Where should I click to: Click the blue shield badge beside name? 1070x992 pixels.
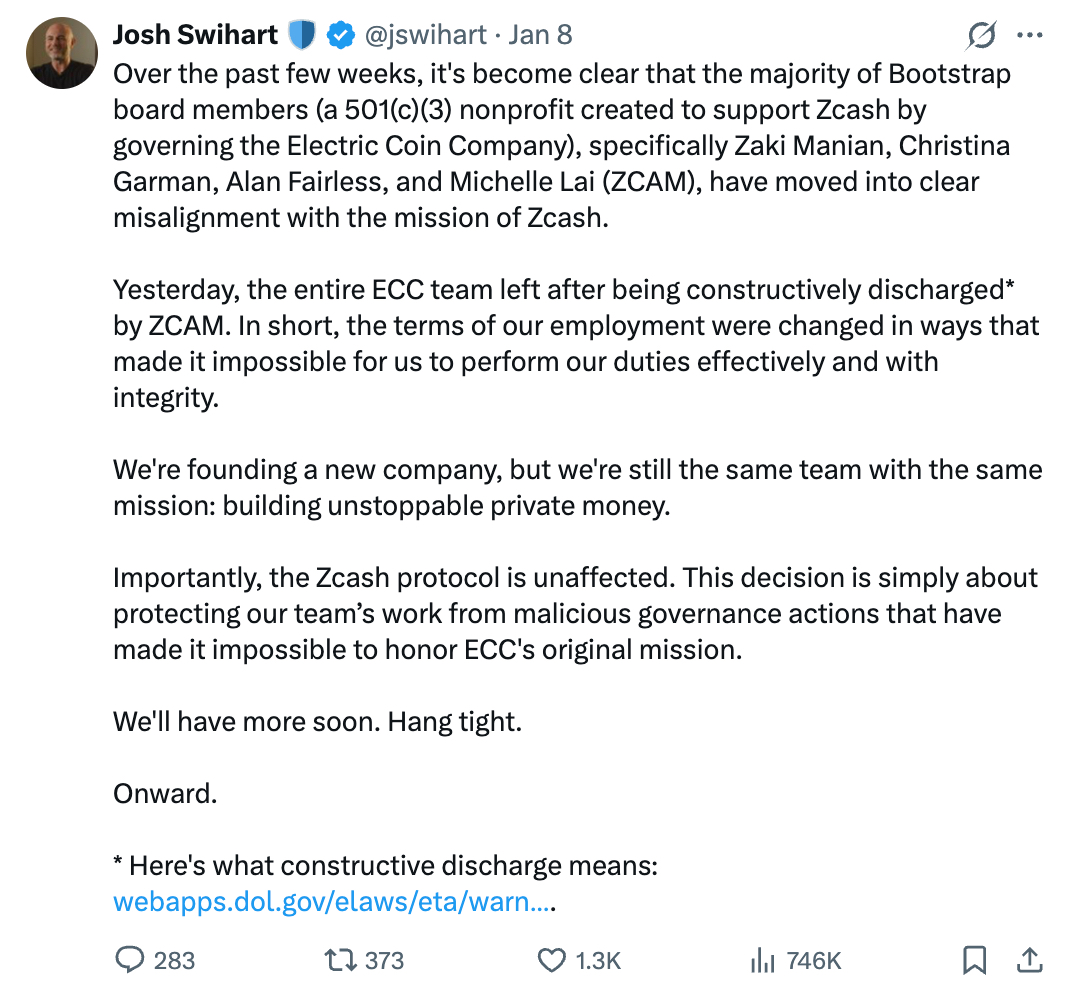pos(301,35)
